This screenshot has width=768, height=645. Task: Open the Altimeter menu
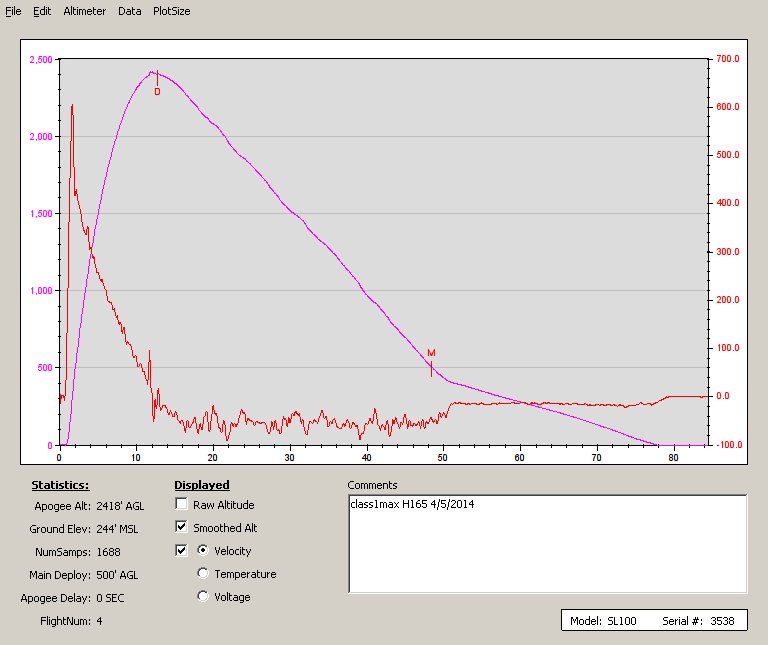pos(83,11)
